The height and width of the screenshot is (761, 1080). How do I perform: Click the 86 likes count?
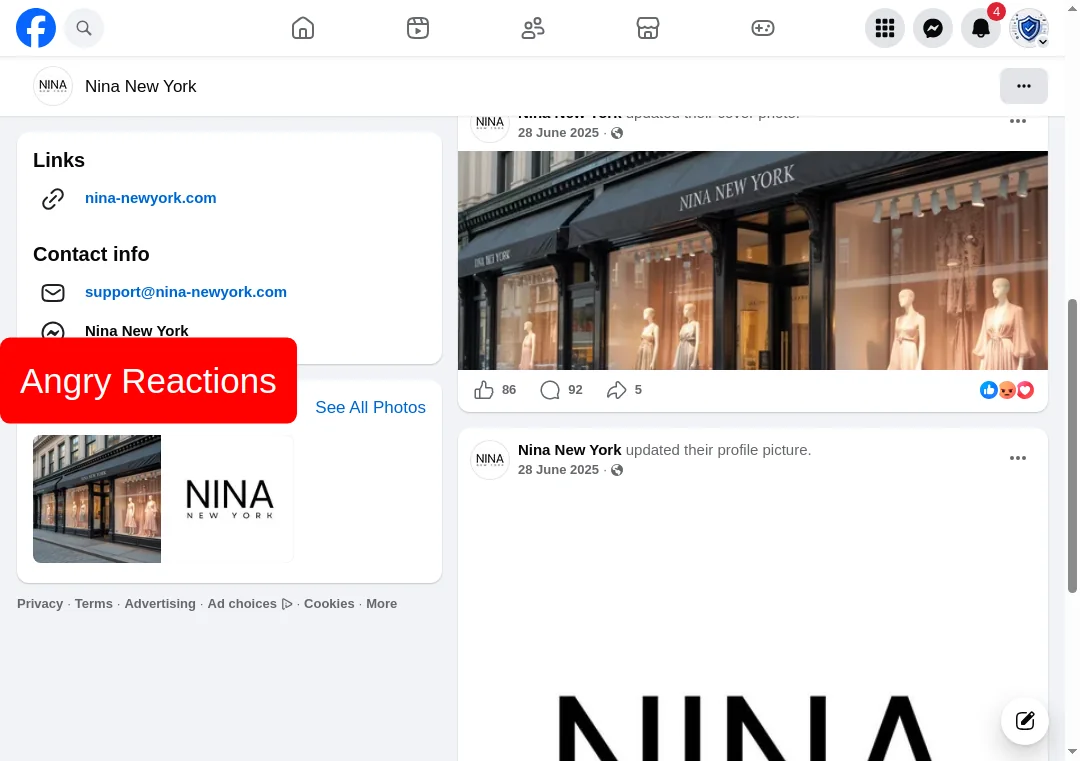509,390
